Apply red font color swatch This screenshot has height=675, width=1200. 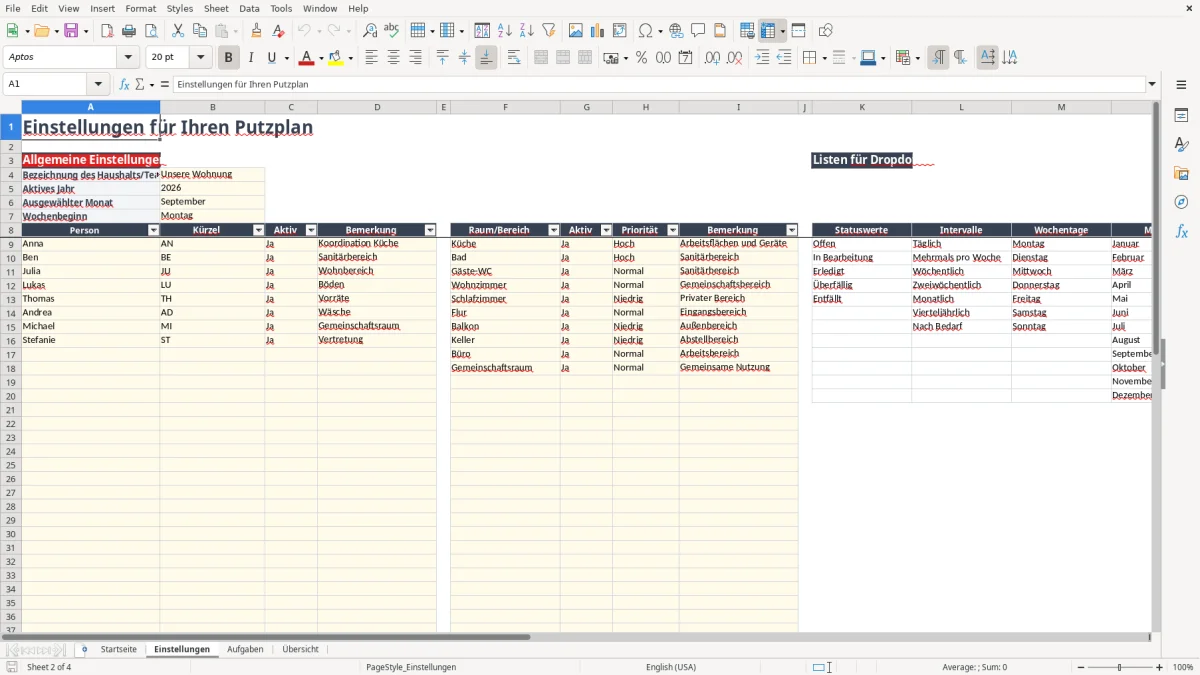(305, 58)
